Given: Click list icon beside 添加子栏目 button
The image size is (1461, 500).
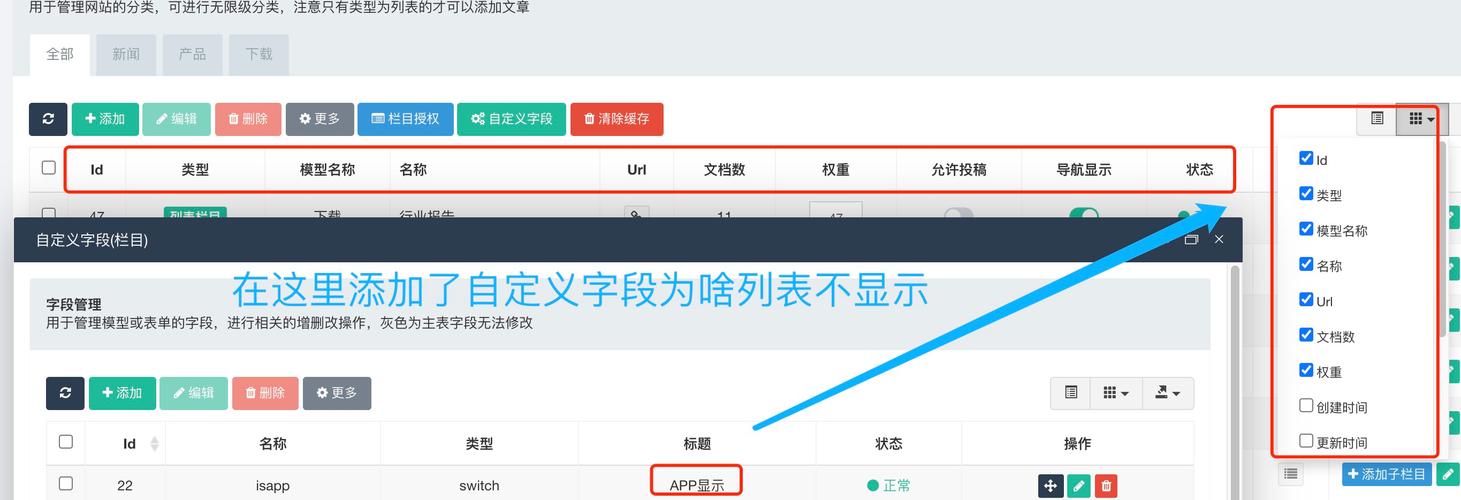Looking at the screenshot, I should click(x=1291, y=474).
